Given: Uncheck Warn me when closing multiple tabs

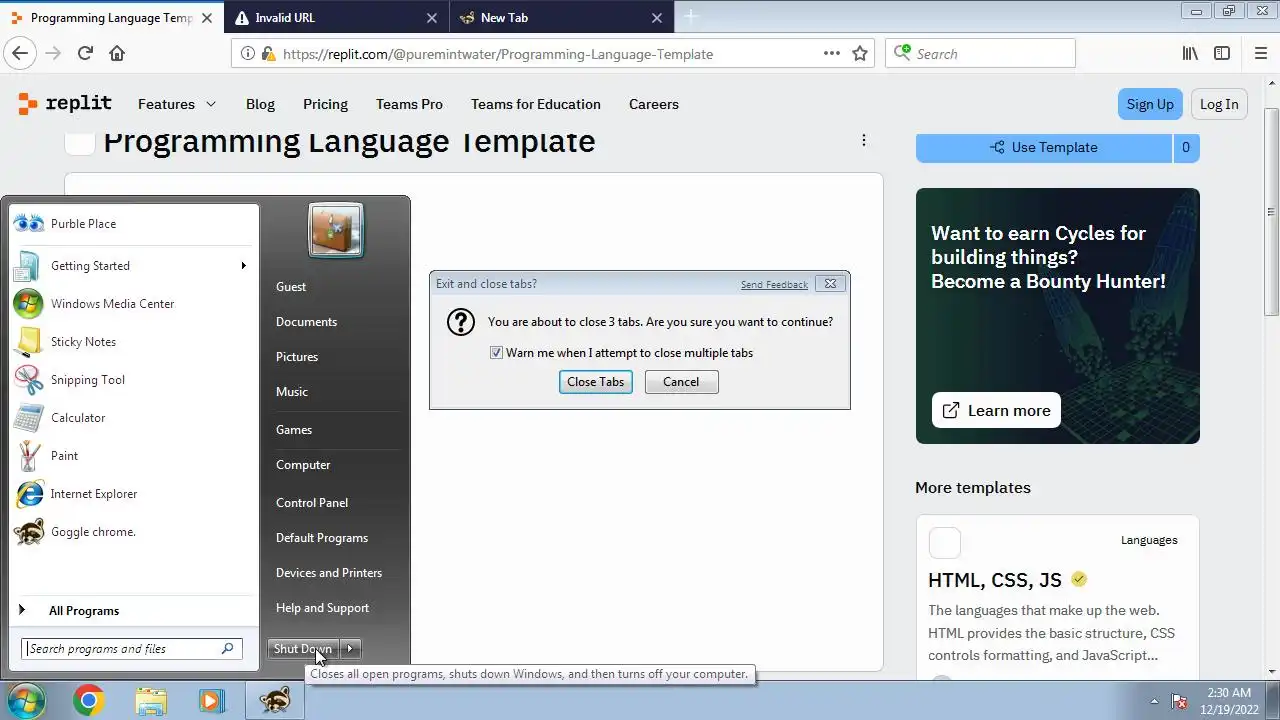Looking at the screenshot, I should point(496,353).
